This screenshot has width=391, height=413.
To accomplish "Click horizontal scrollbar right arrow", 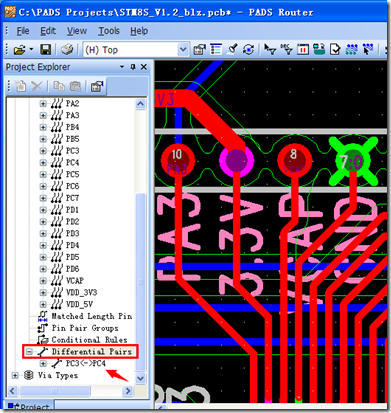I will coord(128,391).
